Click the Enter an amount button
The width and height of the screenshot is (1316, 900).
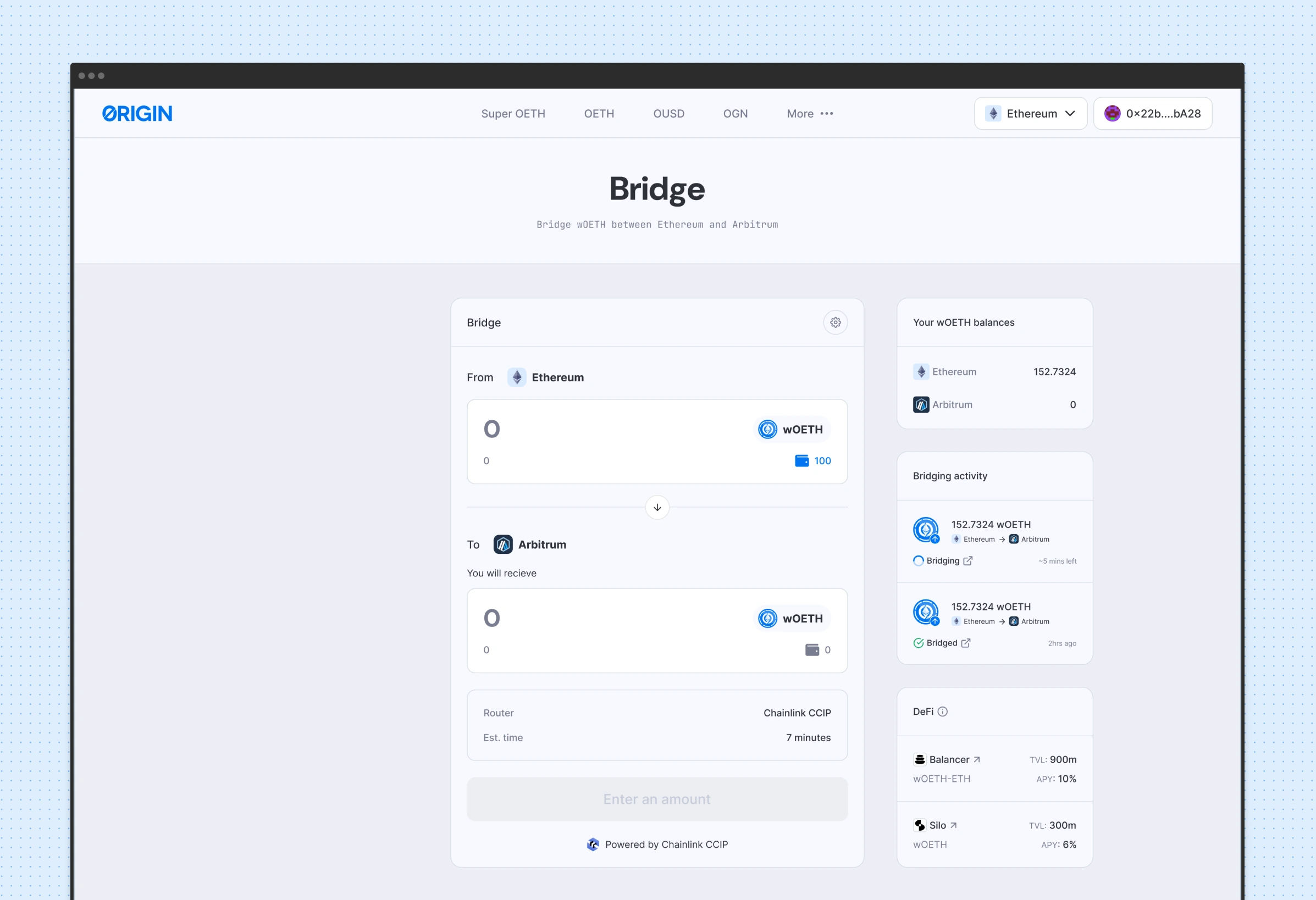pyautogui.click(x=657, y=799)
